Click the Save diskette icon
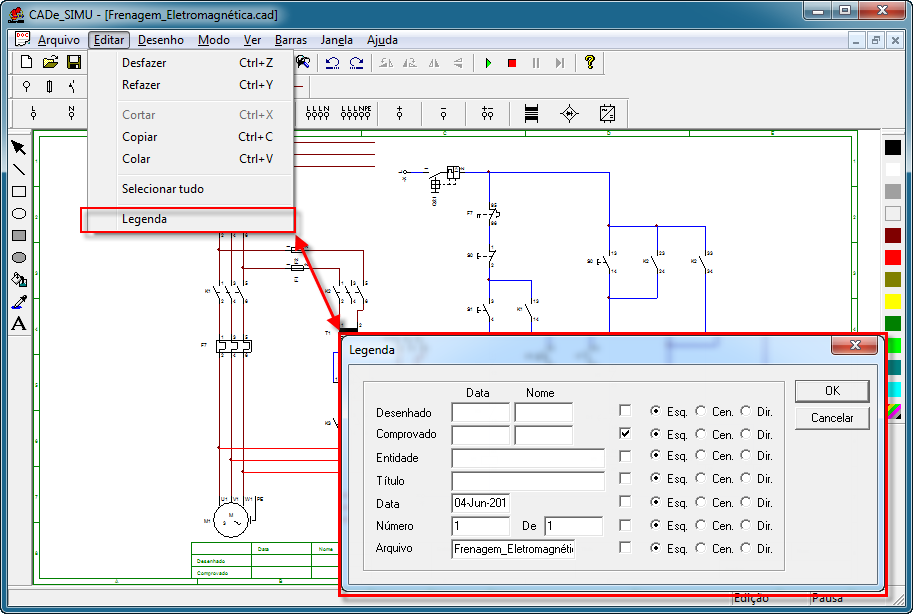 [x=74, y=63]
